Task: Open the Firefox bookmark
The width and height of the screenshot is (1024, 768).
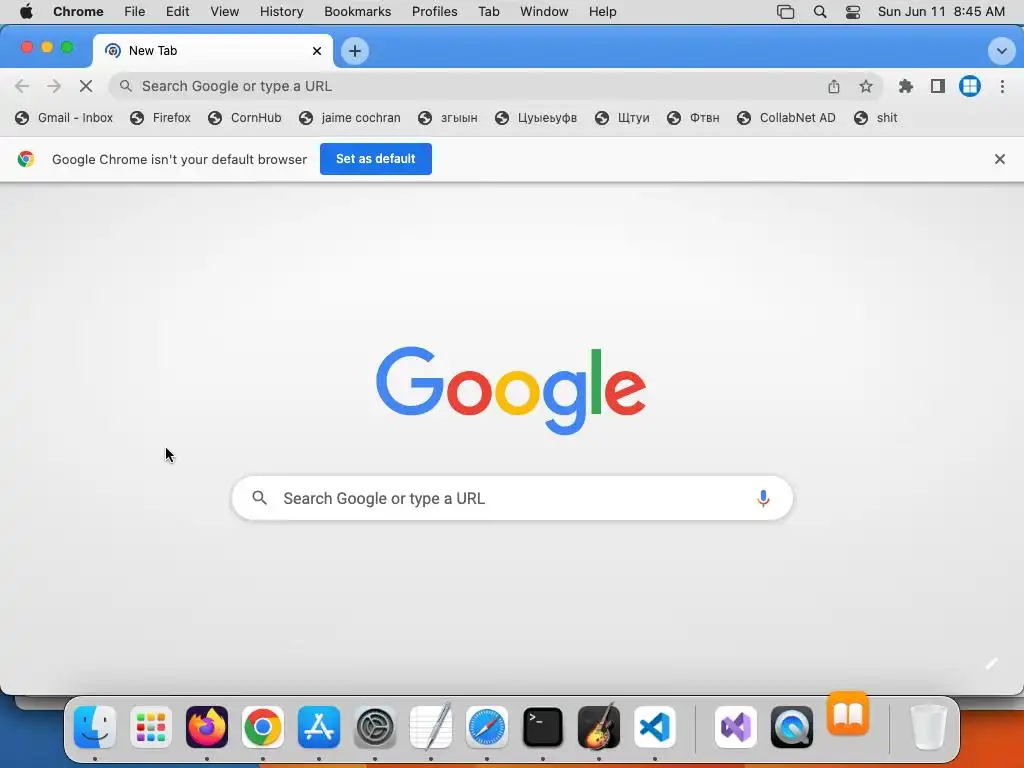Action: coord(161,118)
